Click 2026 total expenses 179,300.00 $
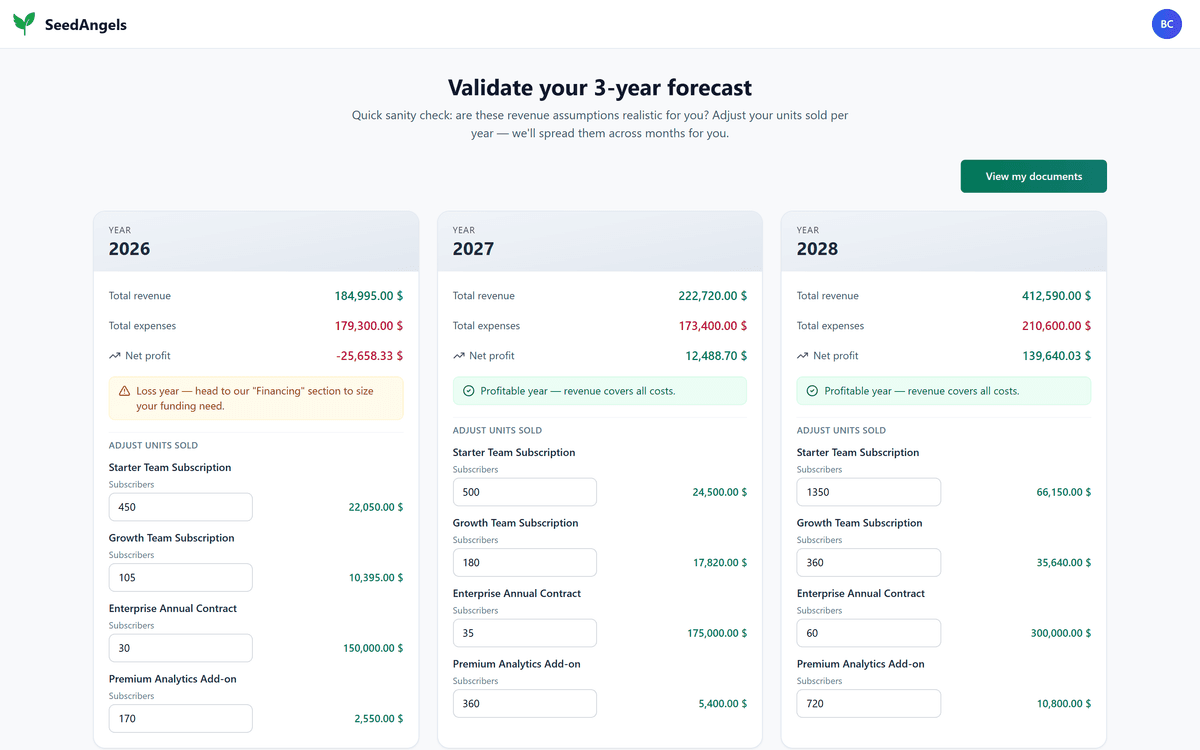 (369, 326)
